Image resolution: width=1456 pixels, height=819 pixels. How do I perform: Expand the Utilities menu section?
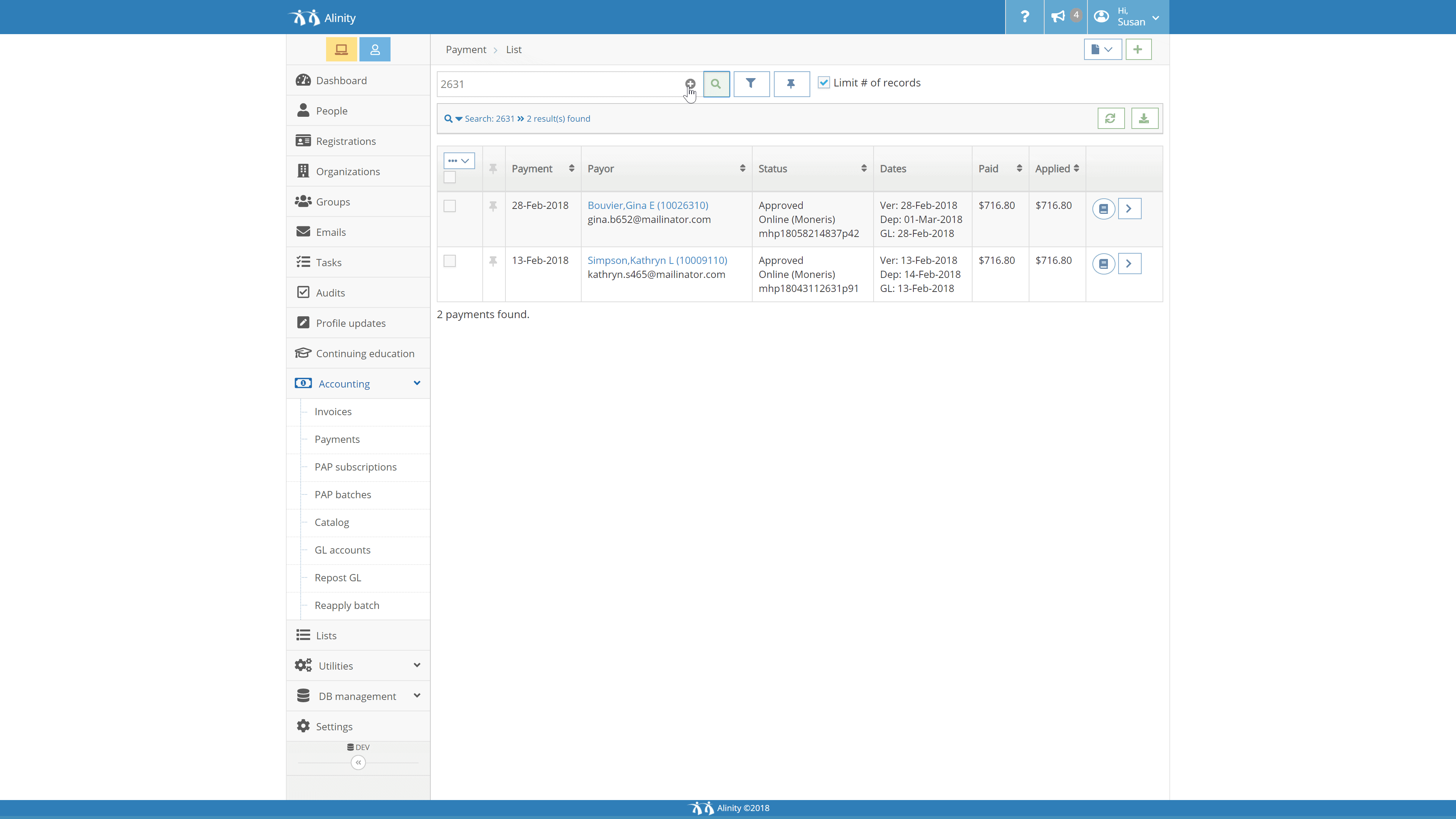(358, 666)
